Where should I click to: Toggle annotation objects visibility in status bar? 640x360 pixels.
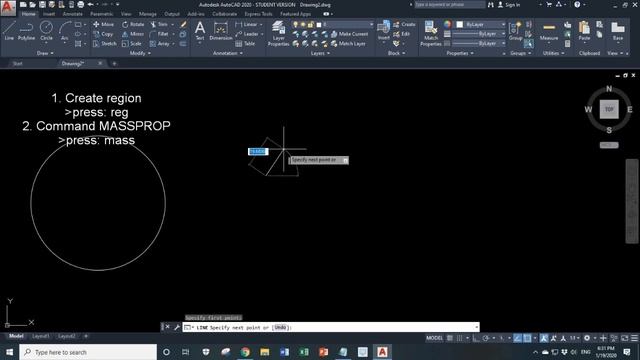544,338
